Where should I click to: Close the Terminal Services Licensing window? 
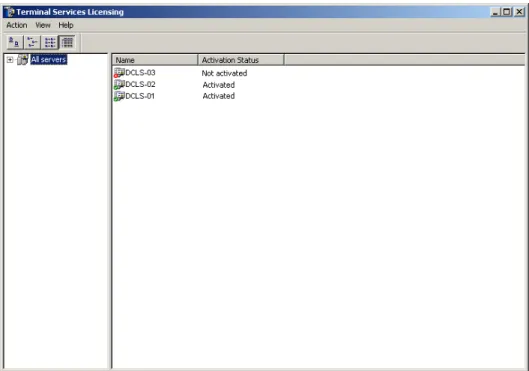coord(519,12)
